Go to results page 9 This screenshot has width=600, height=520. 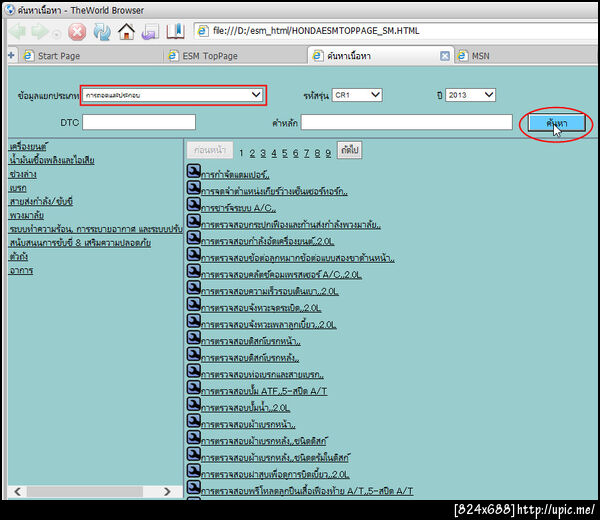tap(328, 153)
